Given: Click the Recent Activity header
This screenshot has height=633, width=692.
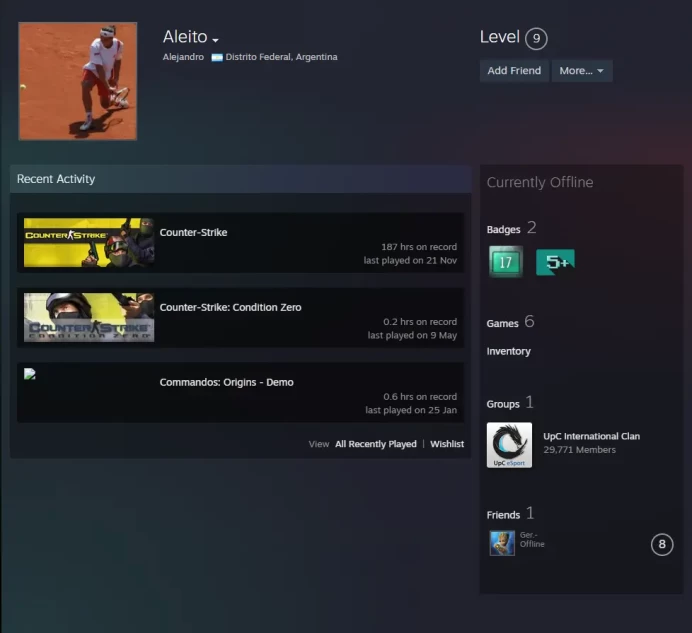Looking at the screenshot, I should pos(241,179).
